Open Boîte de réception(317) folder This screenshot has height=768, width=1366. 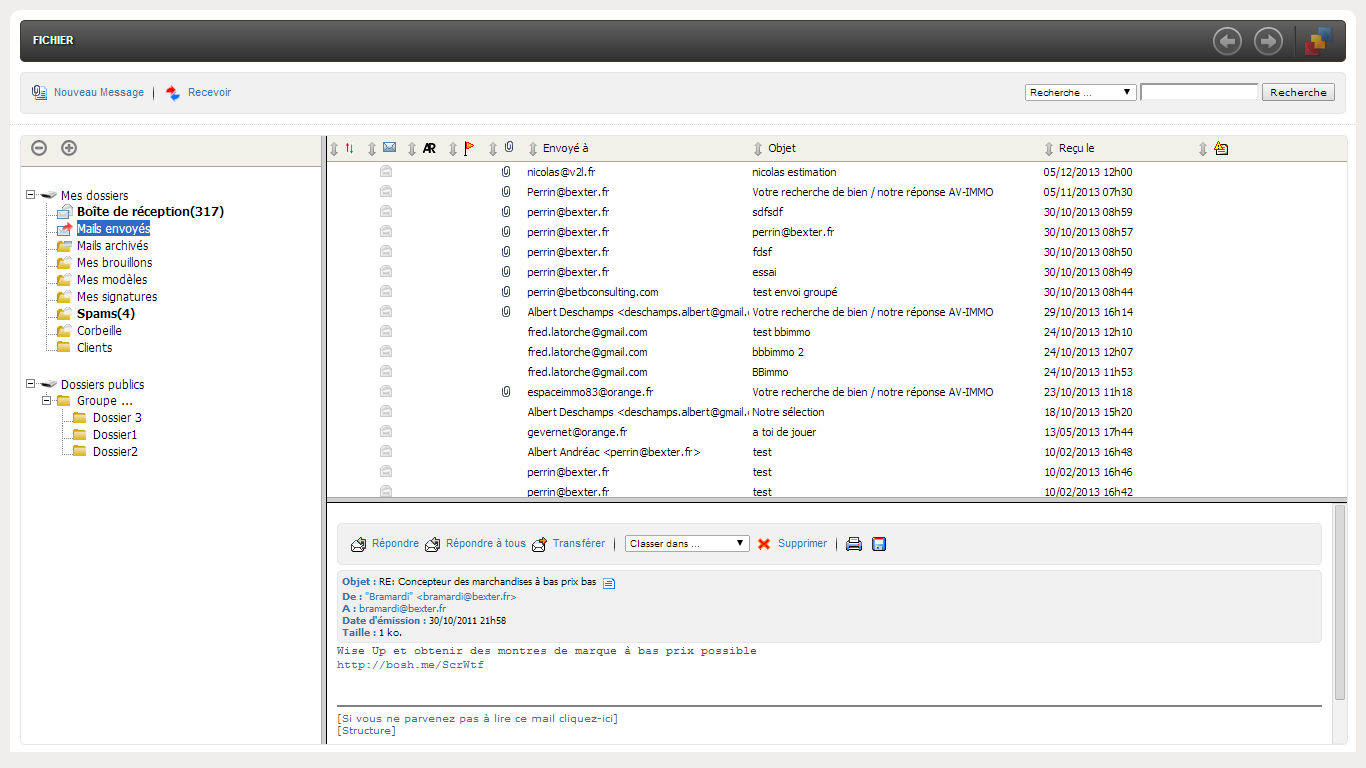150,212
